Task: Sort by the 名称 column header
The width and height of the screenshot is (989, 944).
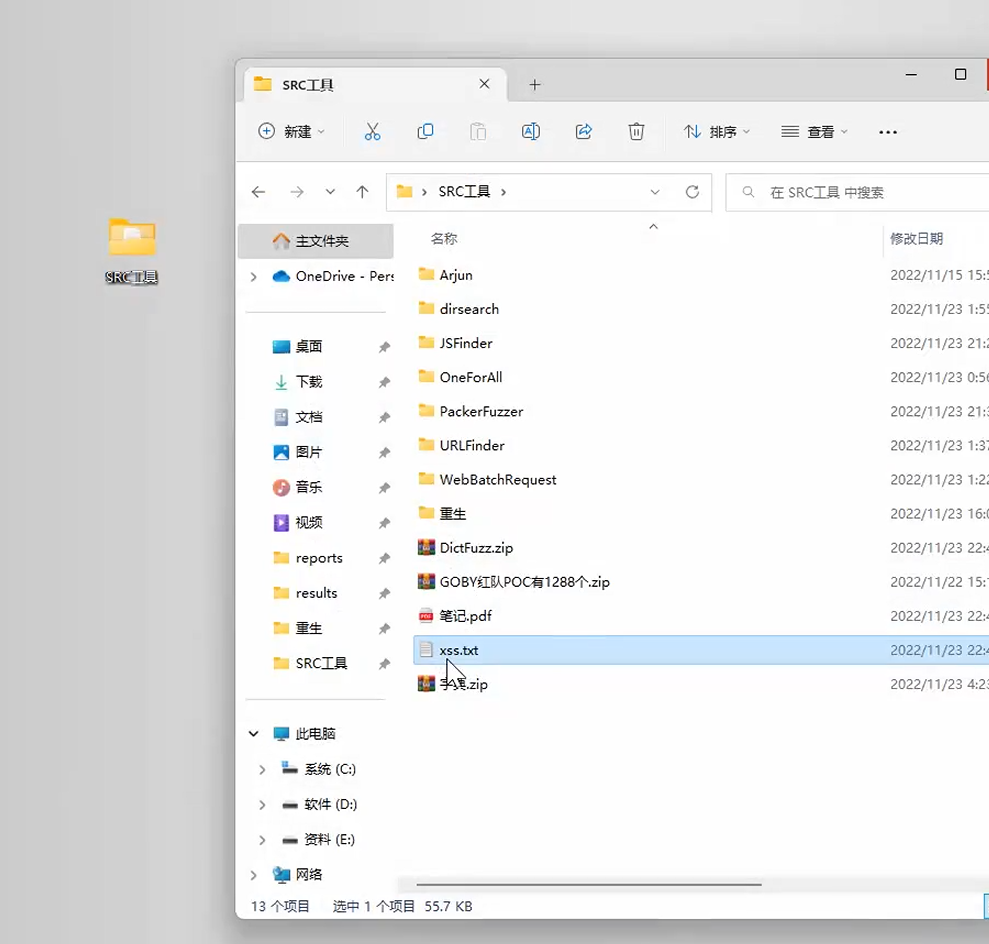Action: [444, 239]
